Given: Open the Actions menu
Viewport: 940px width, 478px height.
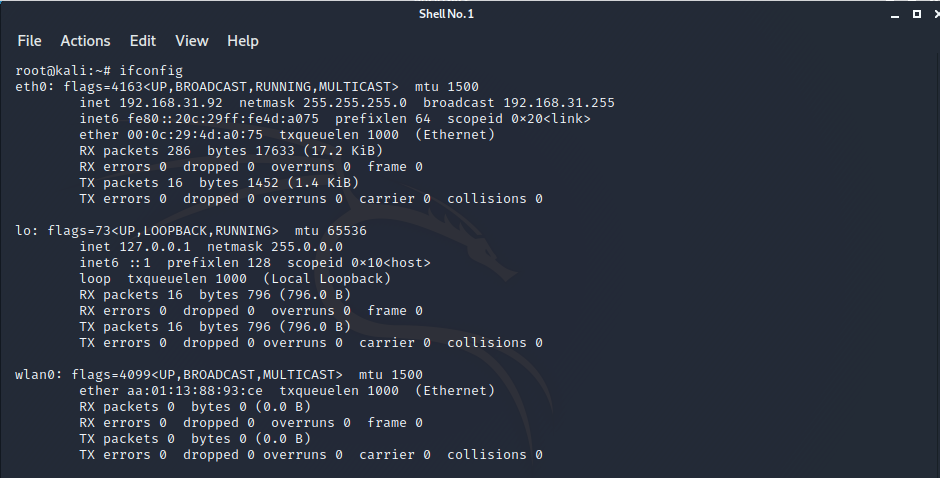Looking at the screenshot, I should 85,41.
